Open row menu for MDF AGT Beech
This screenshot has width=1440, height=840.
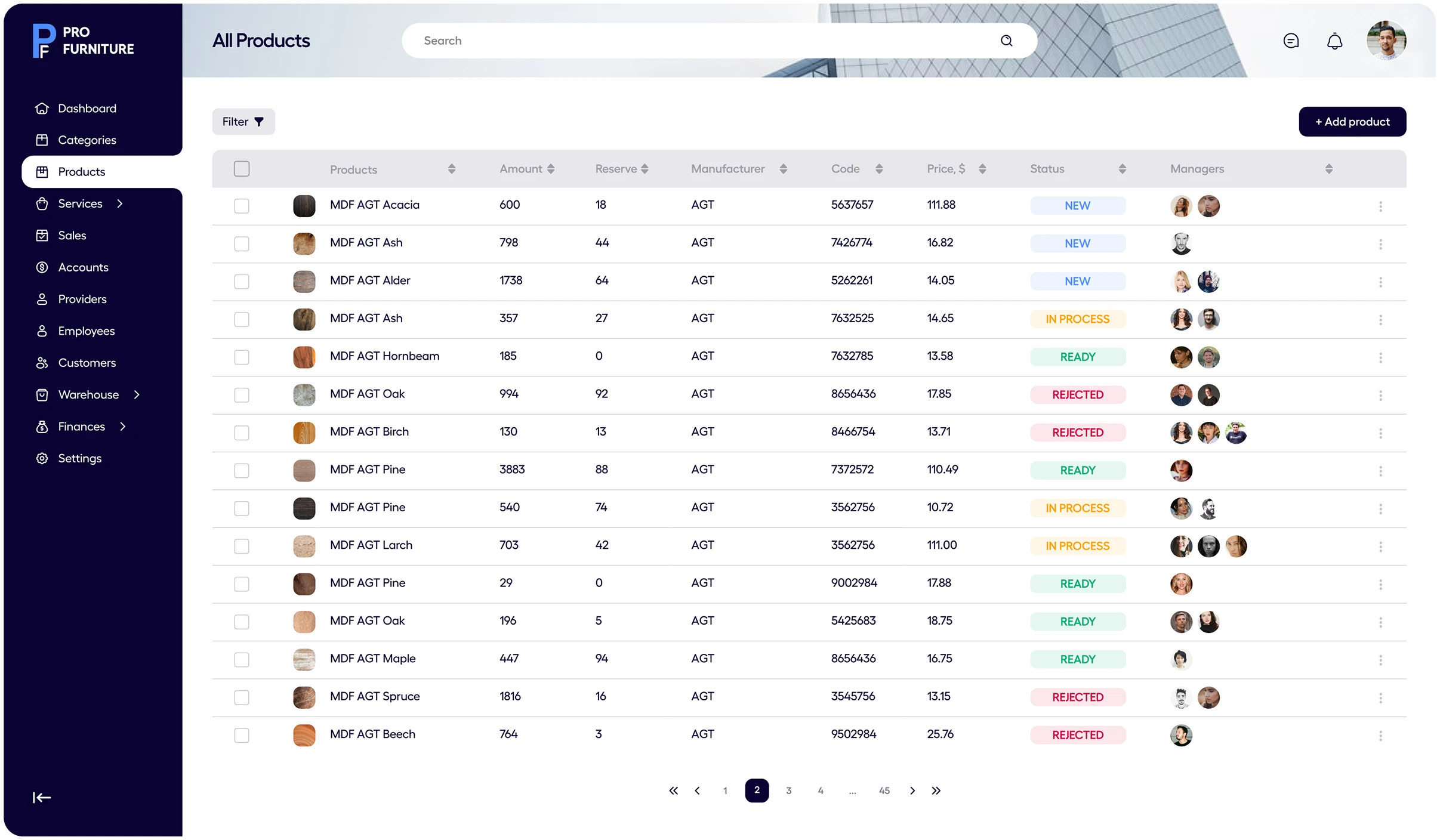coord(1380,736)
